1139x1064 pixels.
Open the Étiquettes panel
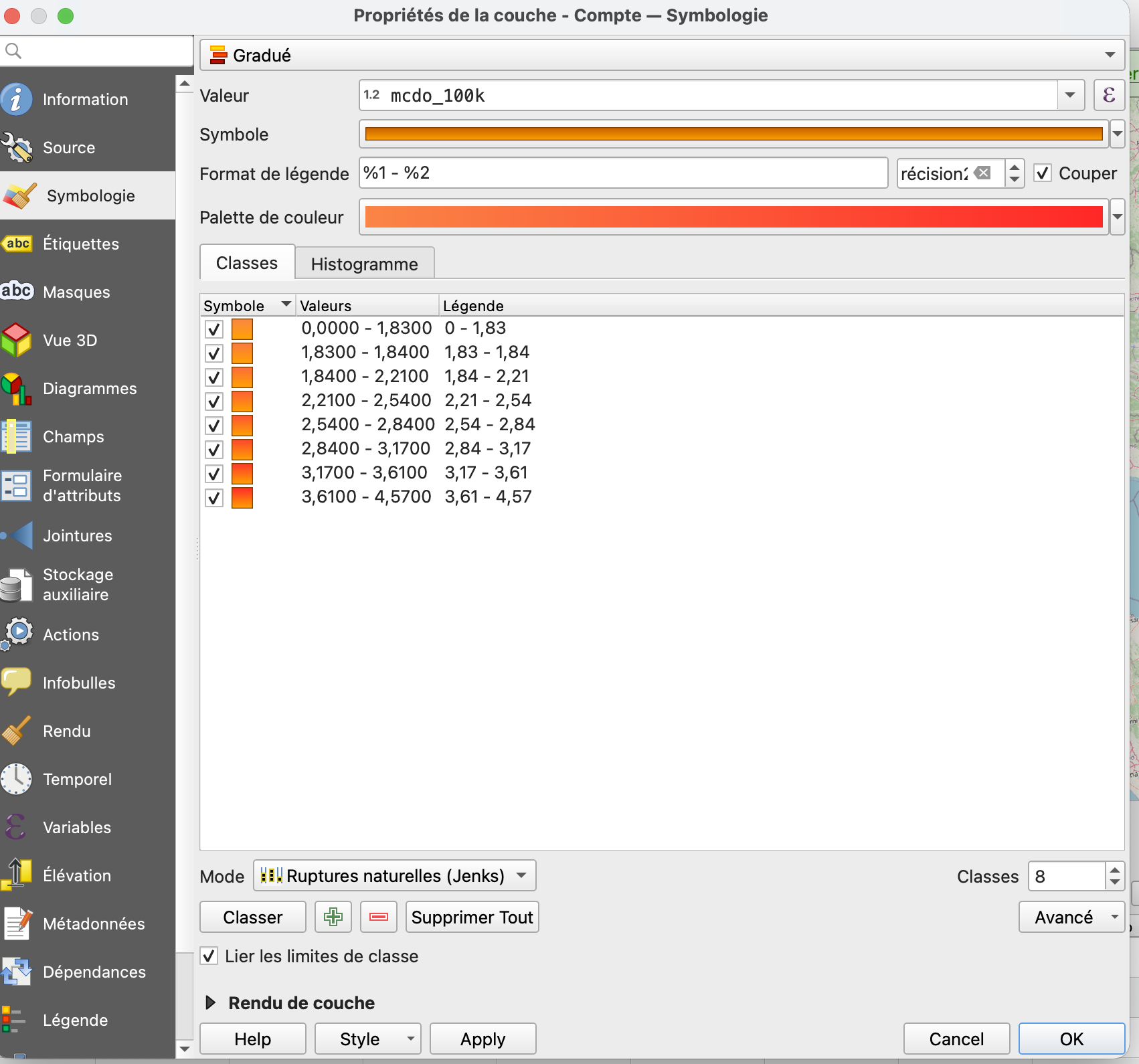(80, 244)
